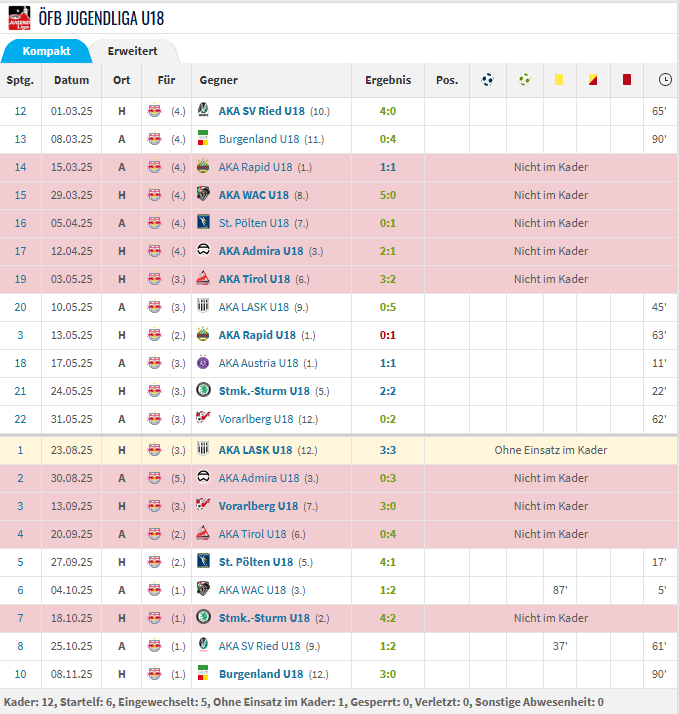
Task: Open the 4:0 result against AKA SV Ried
Action: coord(388,111)
